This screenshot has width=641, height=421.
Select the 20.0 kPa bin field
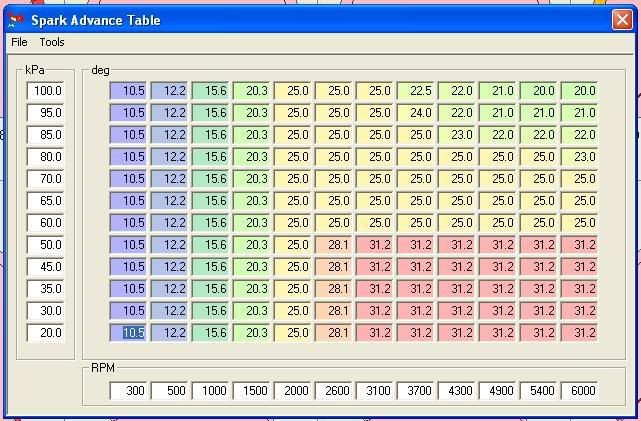click(x=47, y=333)
